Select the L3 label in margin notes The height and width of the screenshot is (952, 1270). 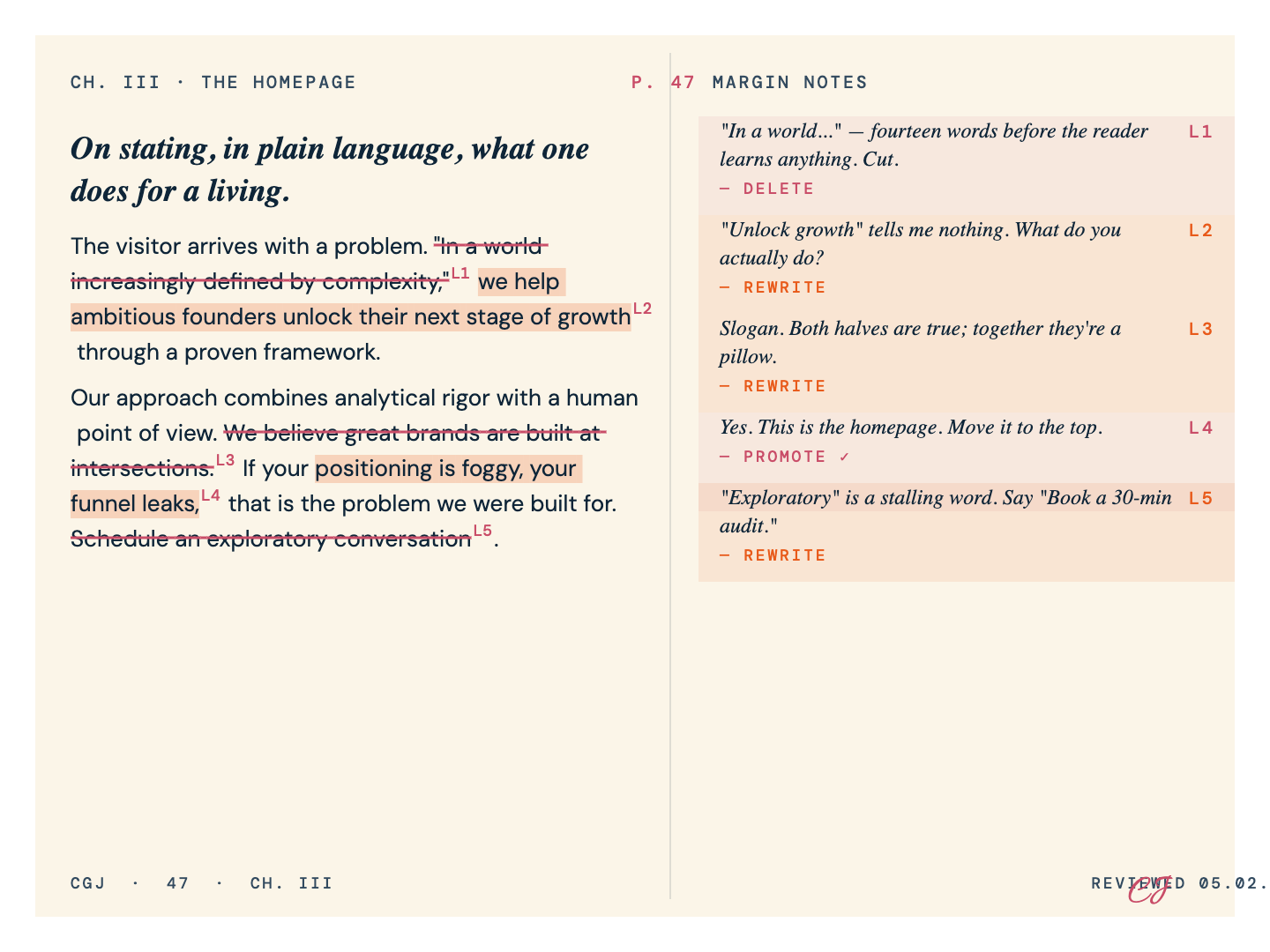tap(1200, 330)
